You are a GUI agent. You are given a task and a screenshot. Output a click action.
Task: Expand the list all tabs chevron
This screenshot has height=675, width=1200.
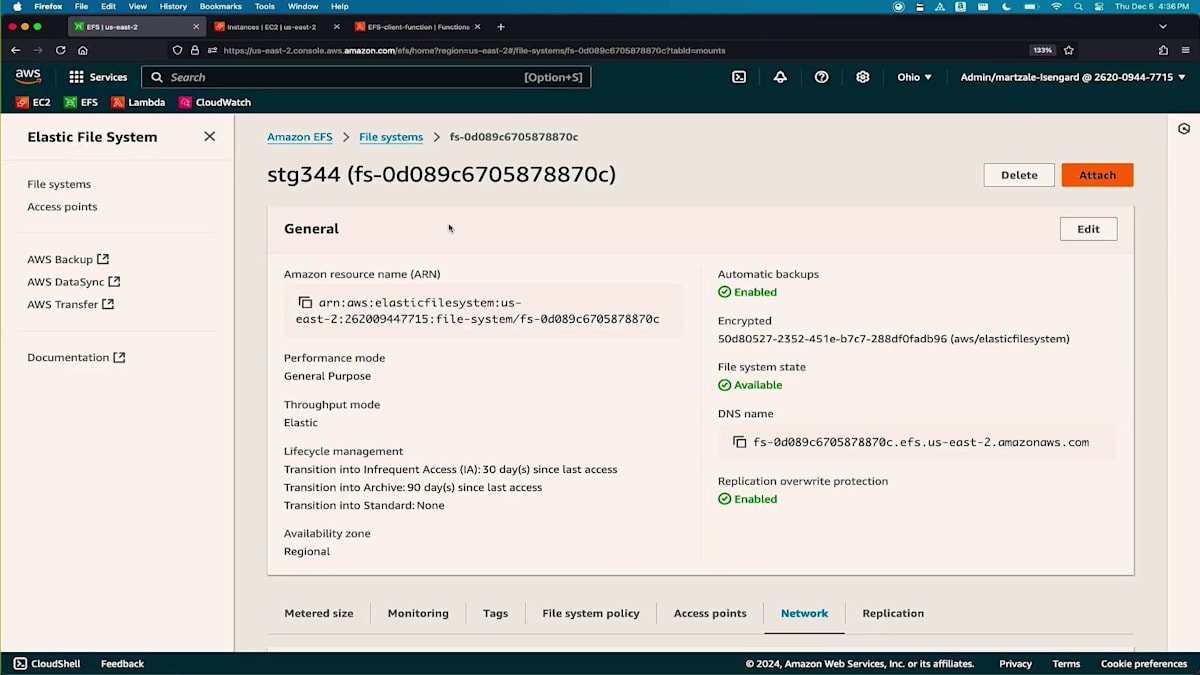click(1163, 27)
